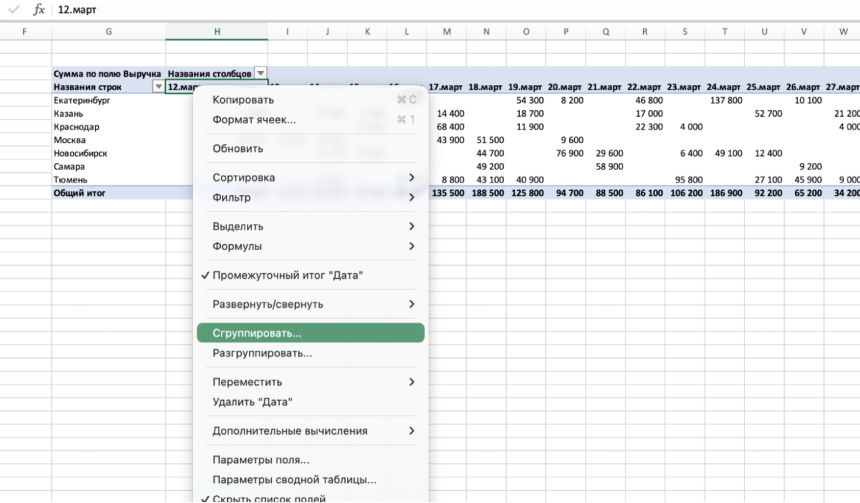Screen dimensions: 860x503
Task: Select column W header
Action: 843,32
